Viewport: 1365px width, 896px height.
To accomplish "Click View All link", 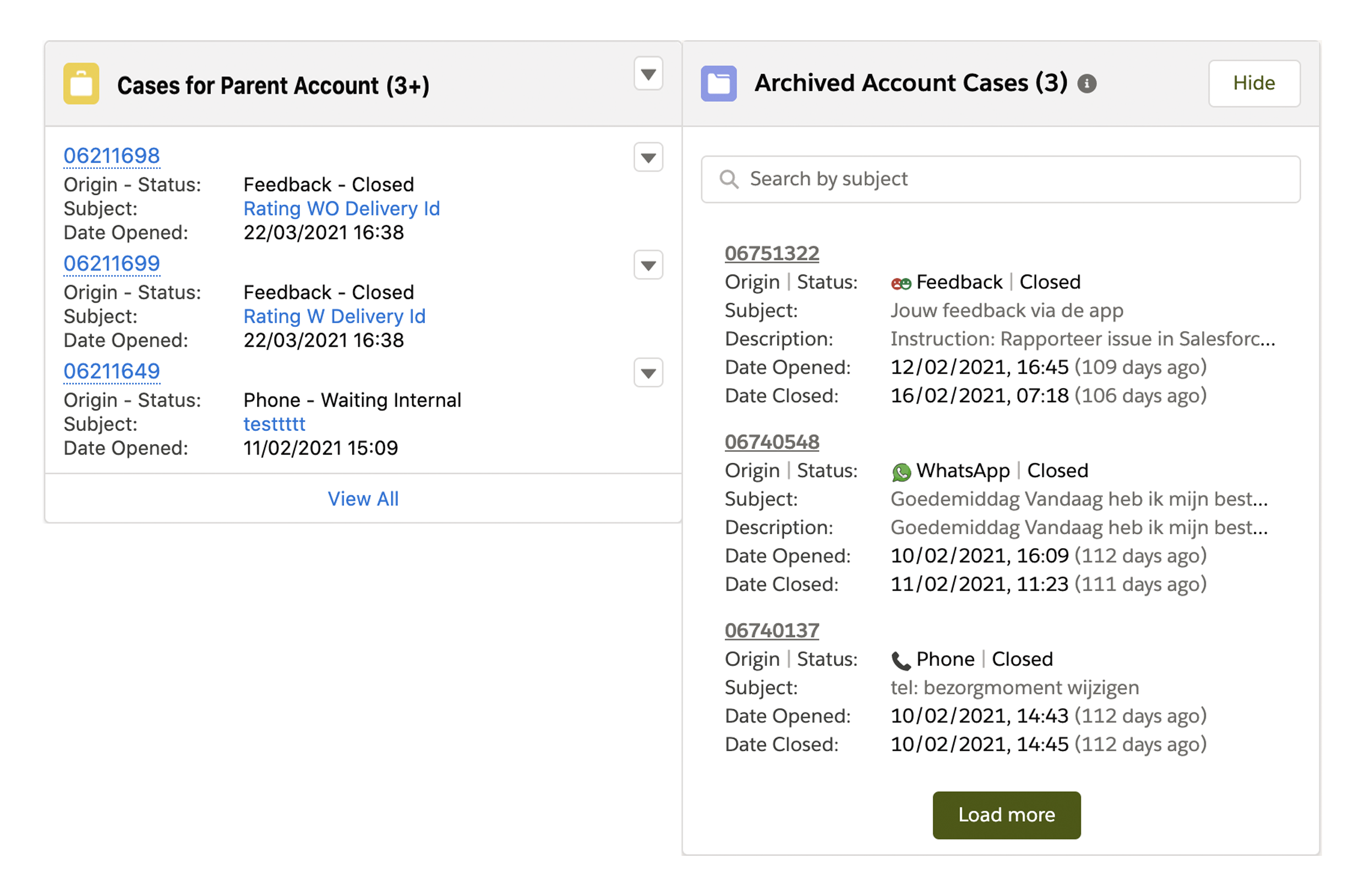I will click(x=363, y=499).
